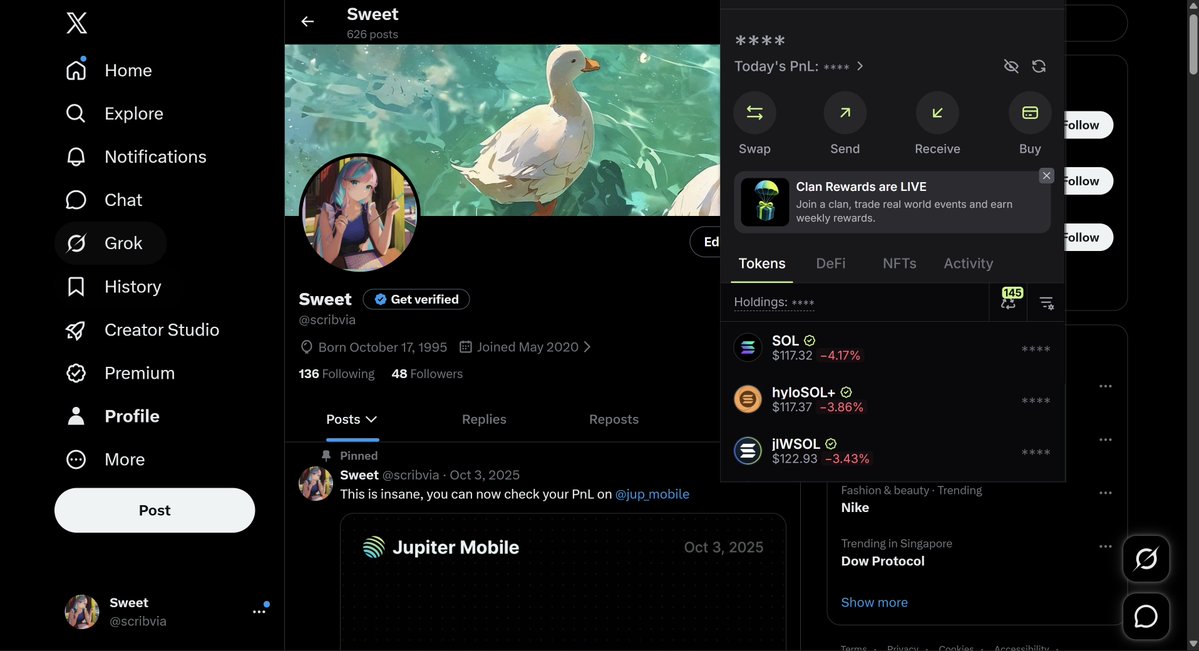This screenshot has width=1199, height=651.
Task: Switch to Reposts tab
Action: coord(613,419)
